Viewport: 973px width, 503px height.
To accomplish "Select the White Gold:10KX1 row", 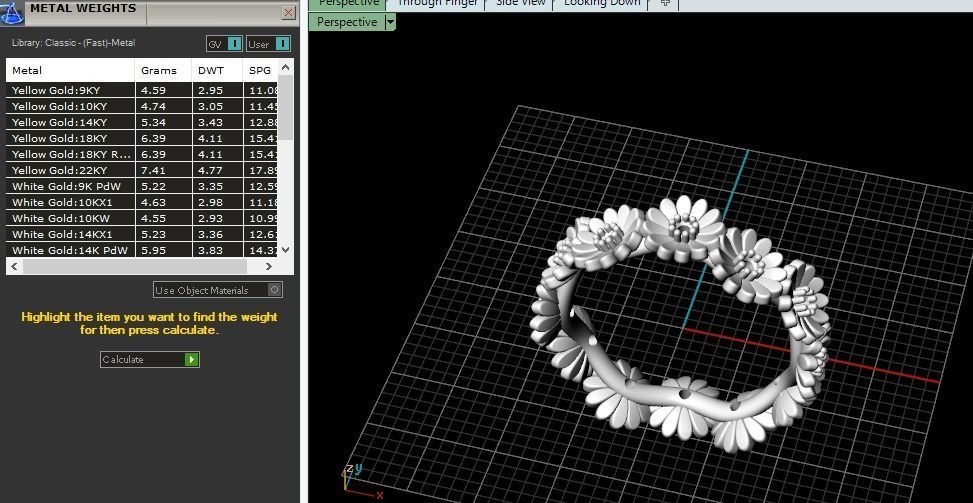I will click(x=141, y=202).
